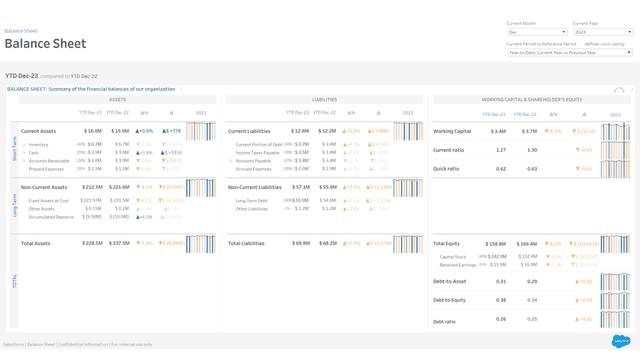Click the Total Liabilities row label

(x=246, y=243)
